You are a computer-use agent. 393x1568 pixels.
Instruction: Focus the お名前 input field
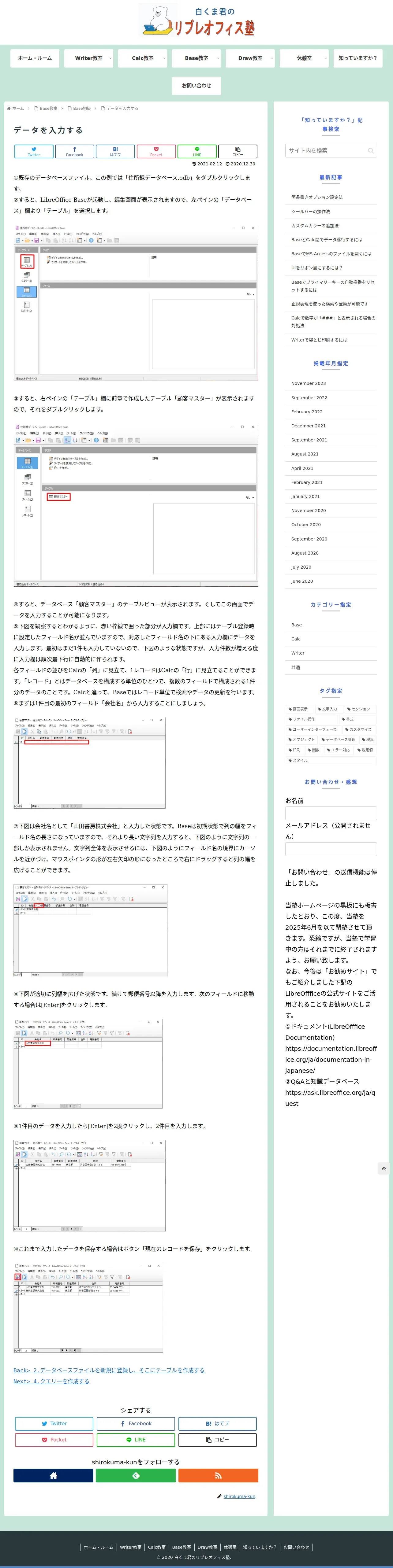point(331,813)
